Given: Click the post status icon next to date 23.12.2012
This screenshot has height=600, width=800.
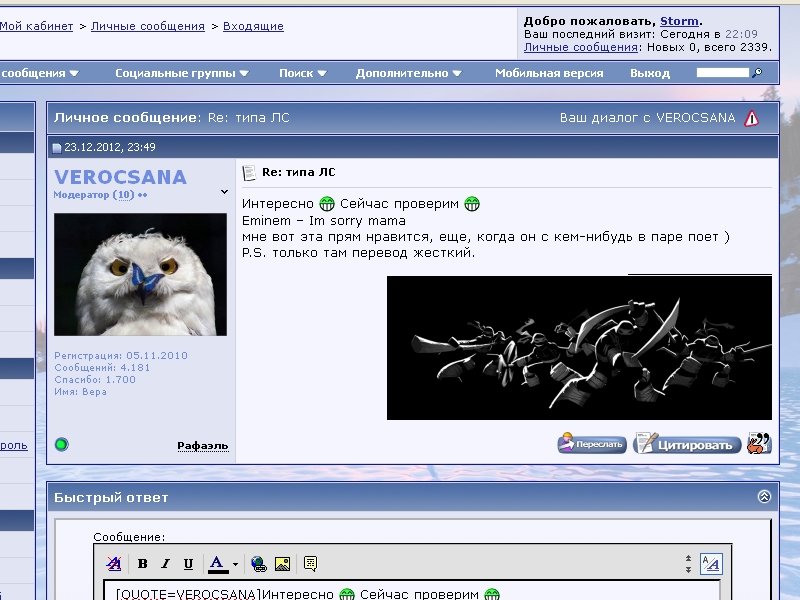Looking at the screenshot, I should click(57, 148).
